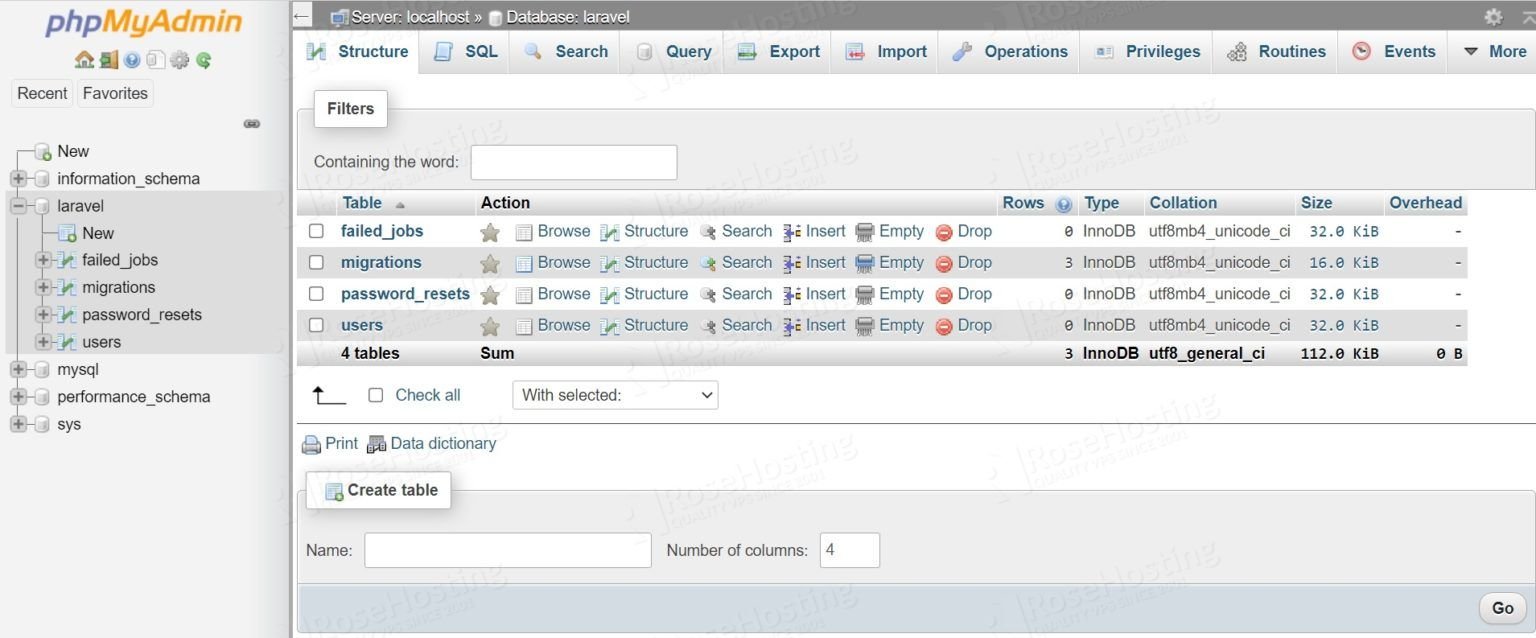This screenshot has width=1536, height=638.
Task: Select the checkbox for the failed_jobs table
Action: 316,230
